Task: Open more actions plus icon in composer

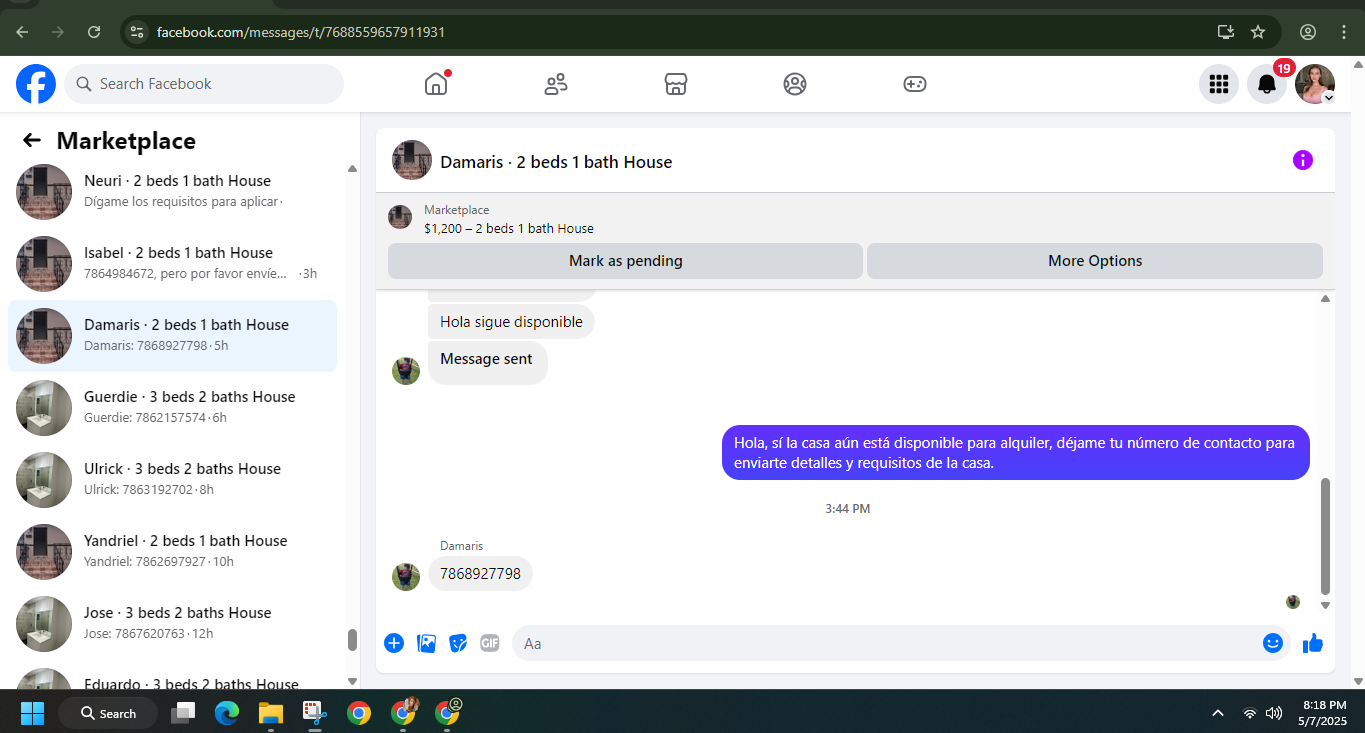Action: [394, 643]
